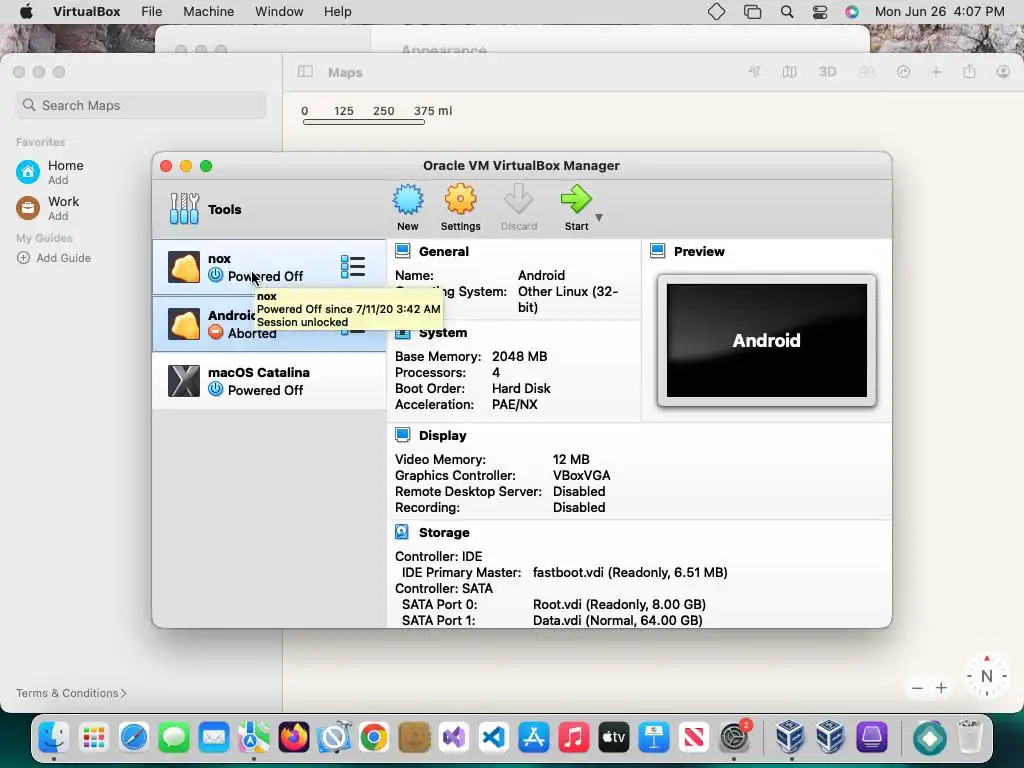Open Visual Studio Code from the Dock
The width and height of the screenshot is (1024, 768).
pyautogui.click(x=494, y=737)
